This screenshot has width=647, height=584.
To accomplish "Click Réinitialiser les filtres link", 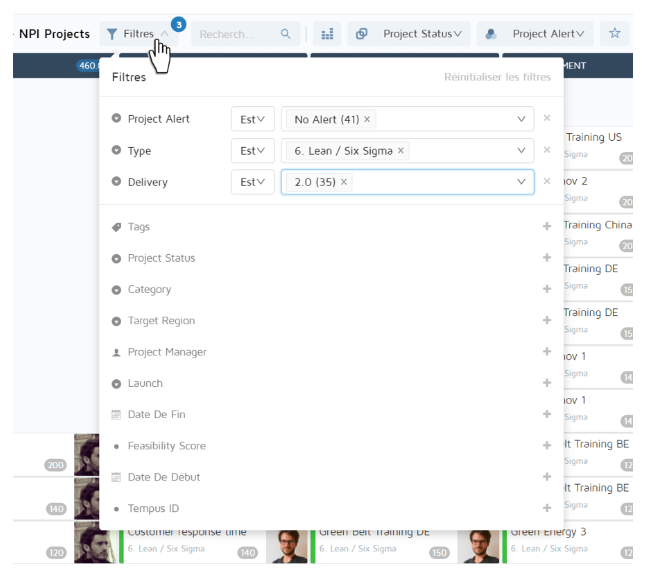I will [497, 77].
